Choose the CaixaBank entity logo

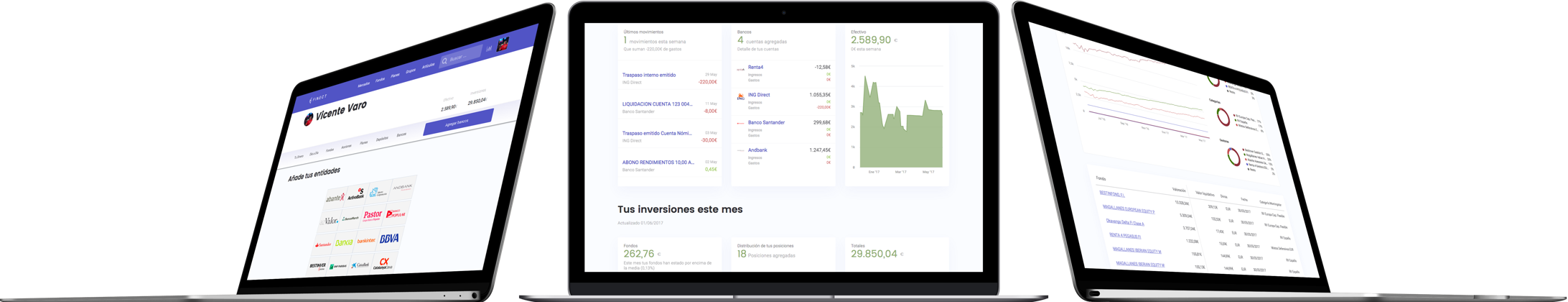pyautogui.click(x=360, y=265)
